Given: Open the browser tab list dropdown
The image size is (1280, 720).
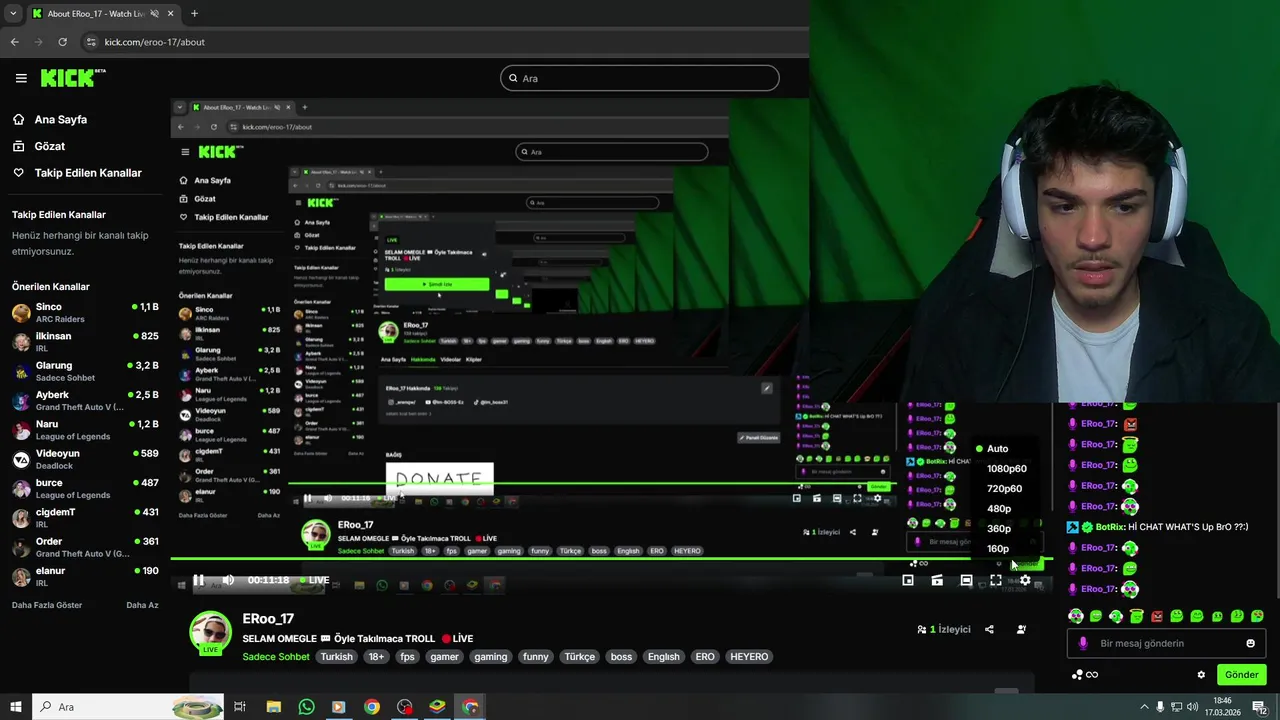Looking at the screenshot, I should [13, 14].
